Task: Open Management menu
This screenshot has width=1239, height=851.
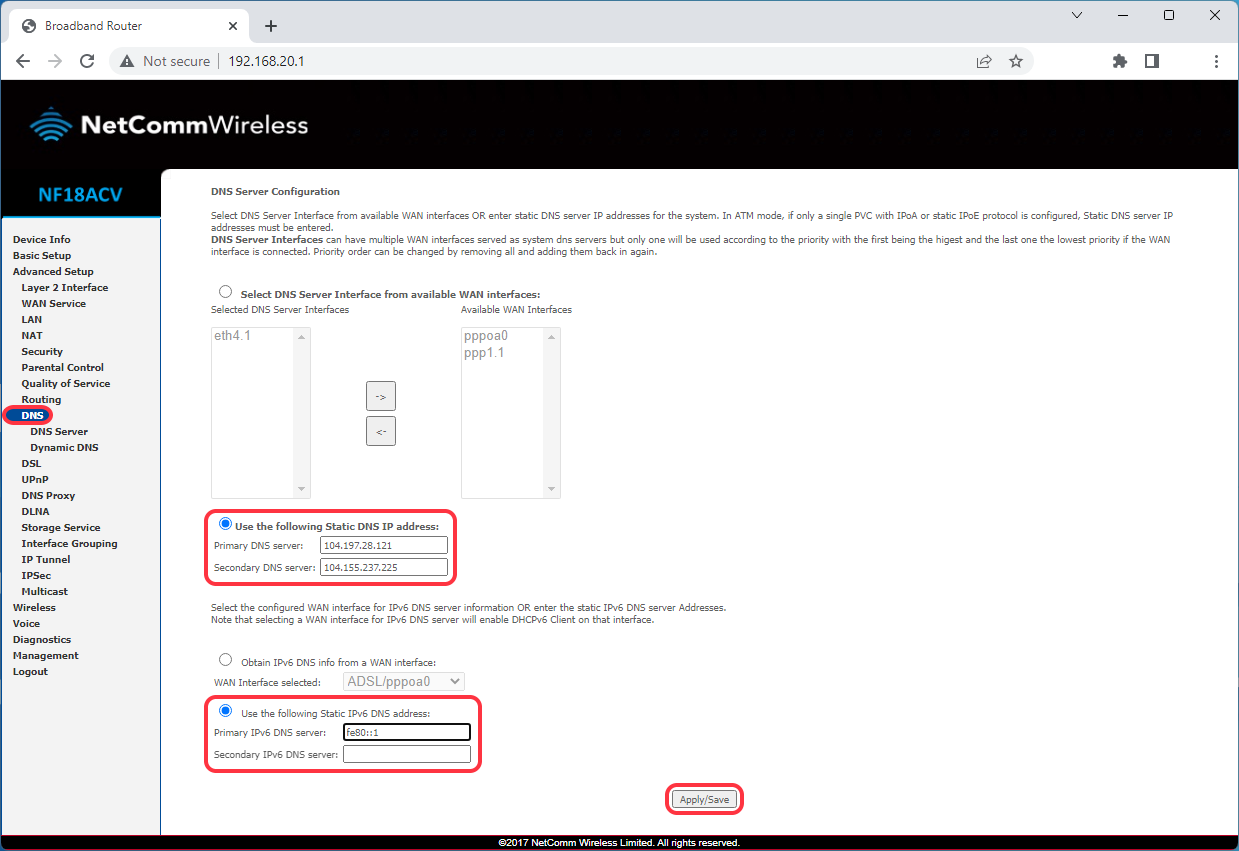Action: pyautogui.click(x=45, y=655)
